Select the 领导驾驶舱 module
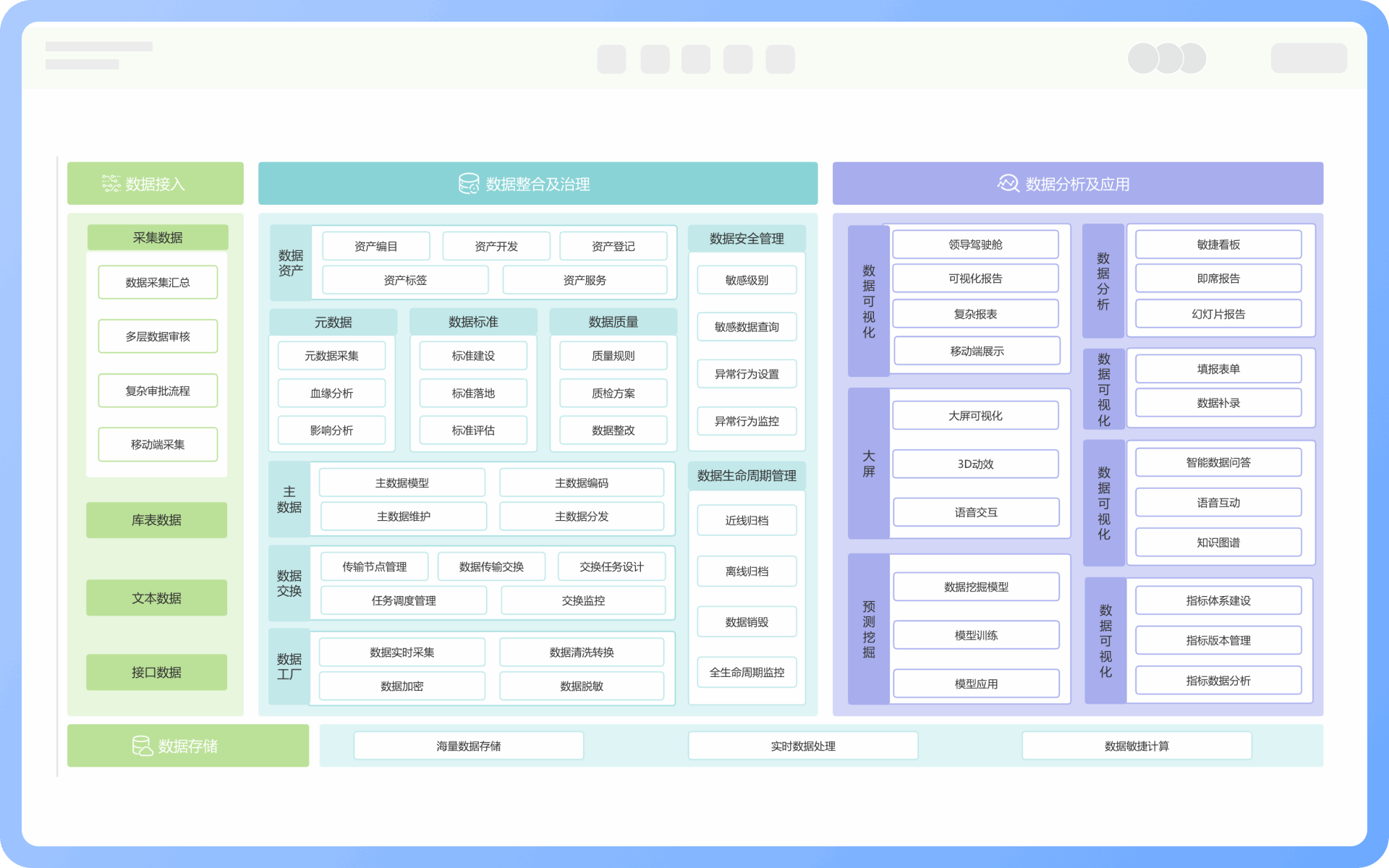1389x868 pixels. [x=975, y=244]
